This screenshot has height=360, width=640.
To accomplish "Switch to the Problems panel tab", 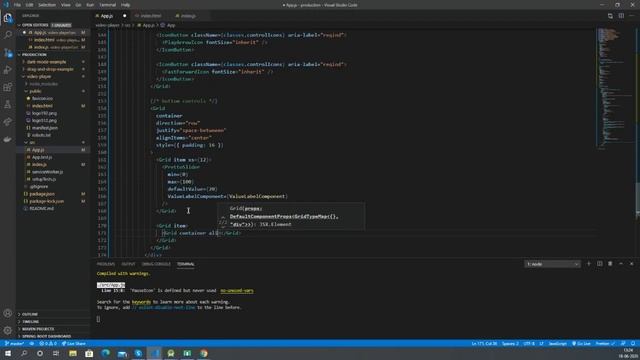I will click(106, 264).
